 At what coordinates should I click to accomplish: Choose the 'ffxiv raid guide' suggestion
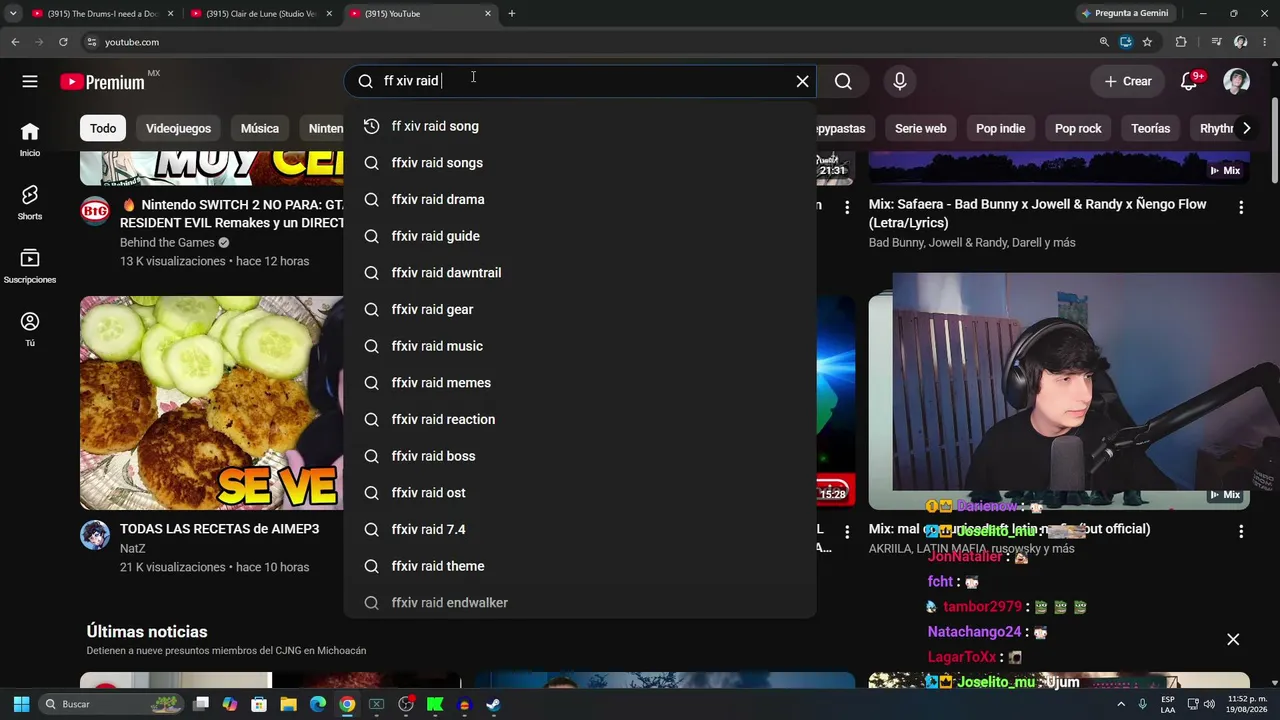[580, 236]
